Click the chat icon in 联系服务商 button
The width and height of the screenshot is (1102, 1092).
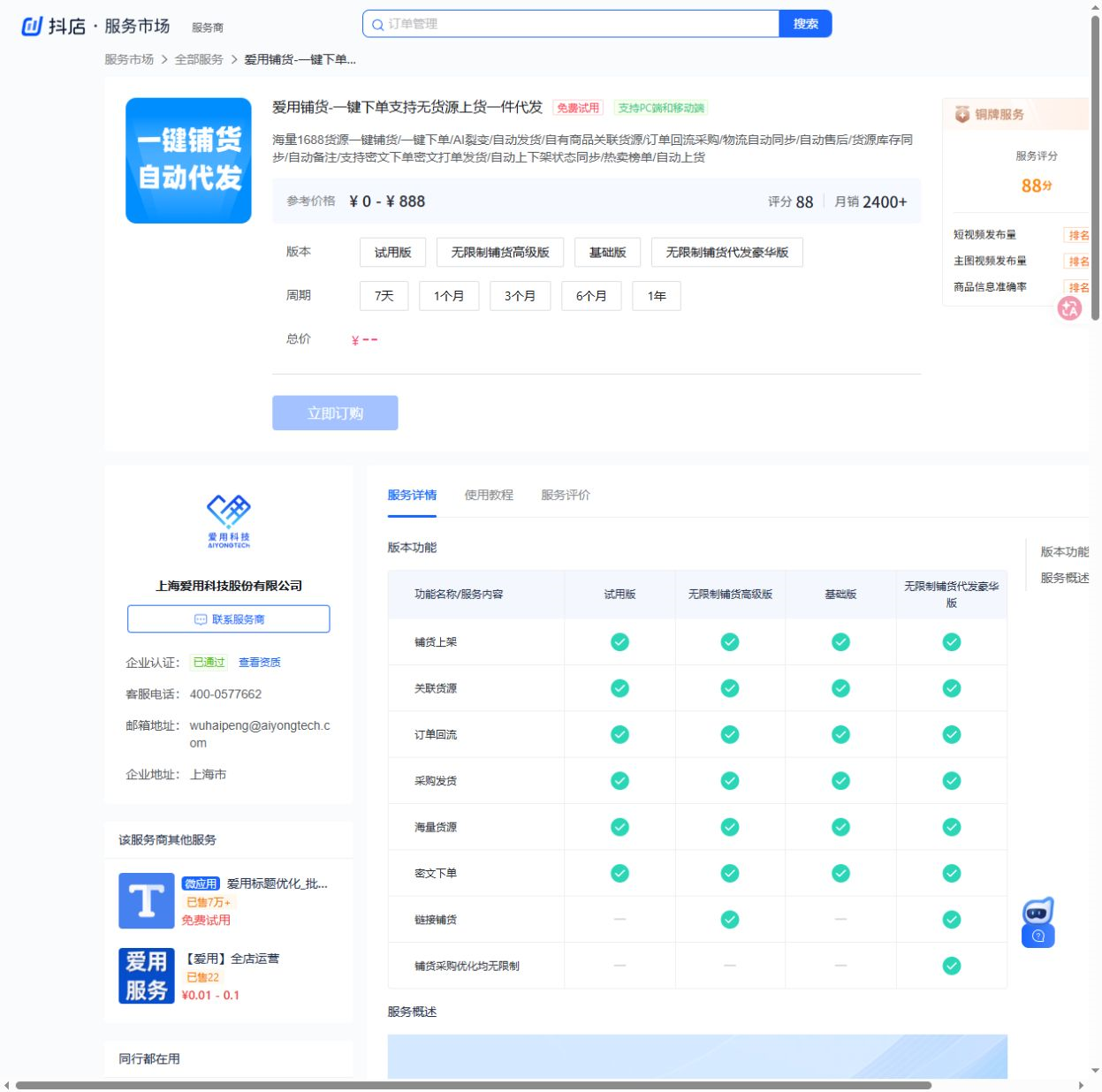pos(201,619)
